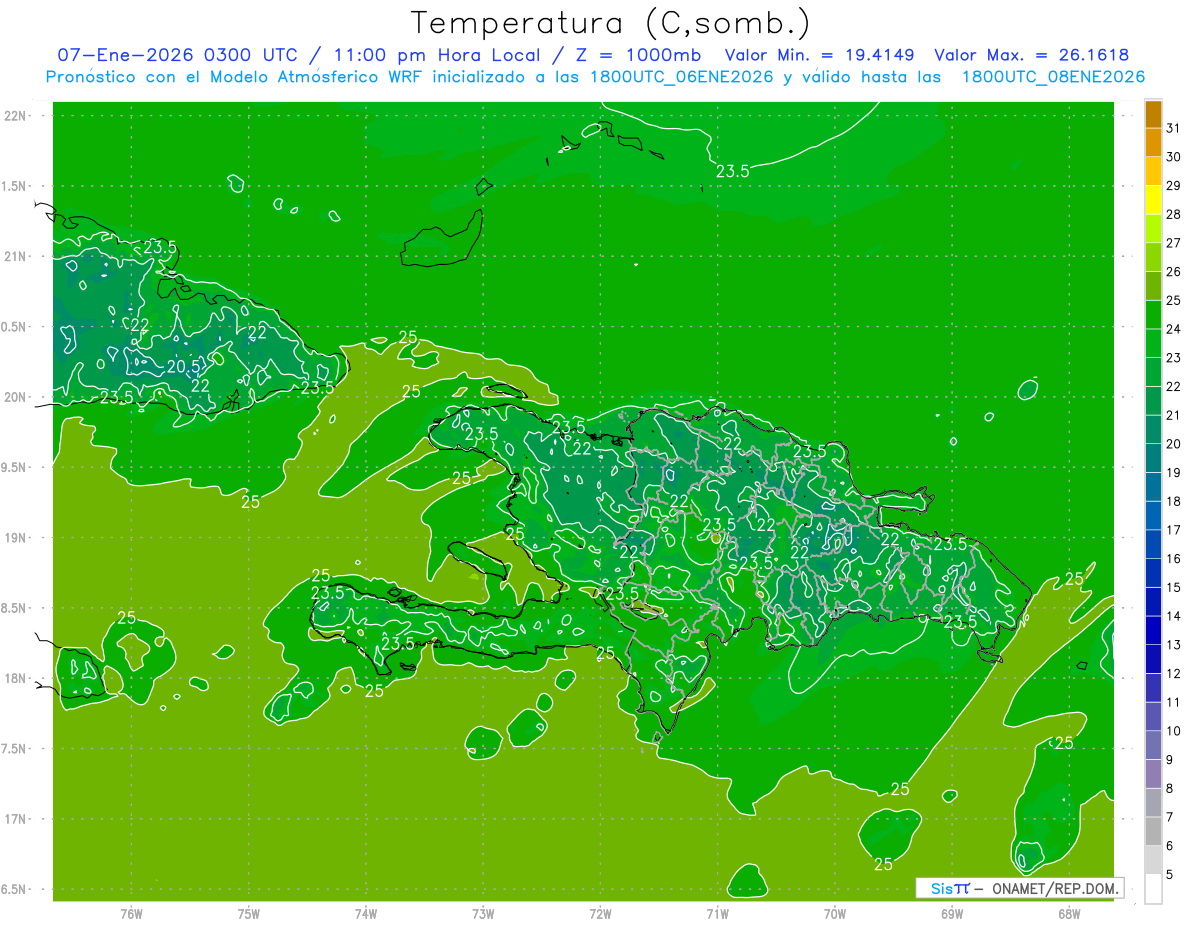Click the colorbar swatch between 25 and 26
Image resolution: width=1200 pixels, height=927 pixels.
point(1153,285)
